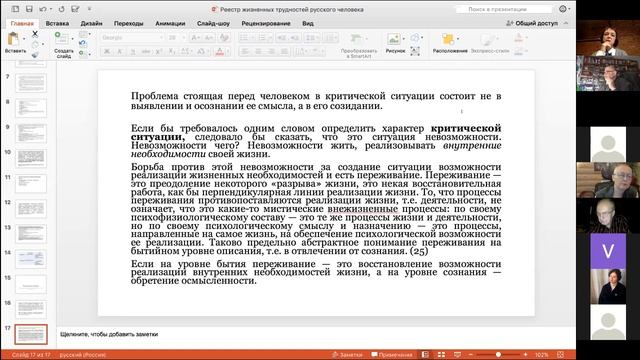Switch to the Главная tab
This screenshot has width=640, height=360.
(x=22, y=23)
